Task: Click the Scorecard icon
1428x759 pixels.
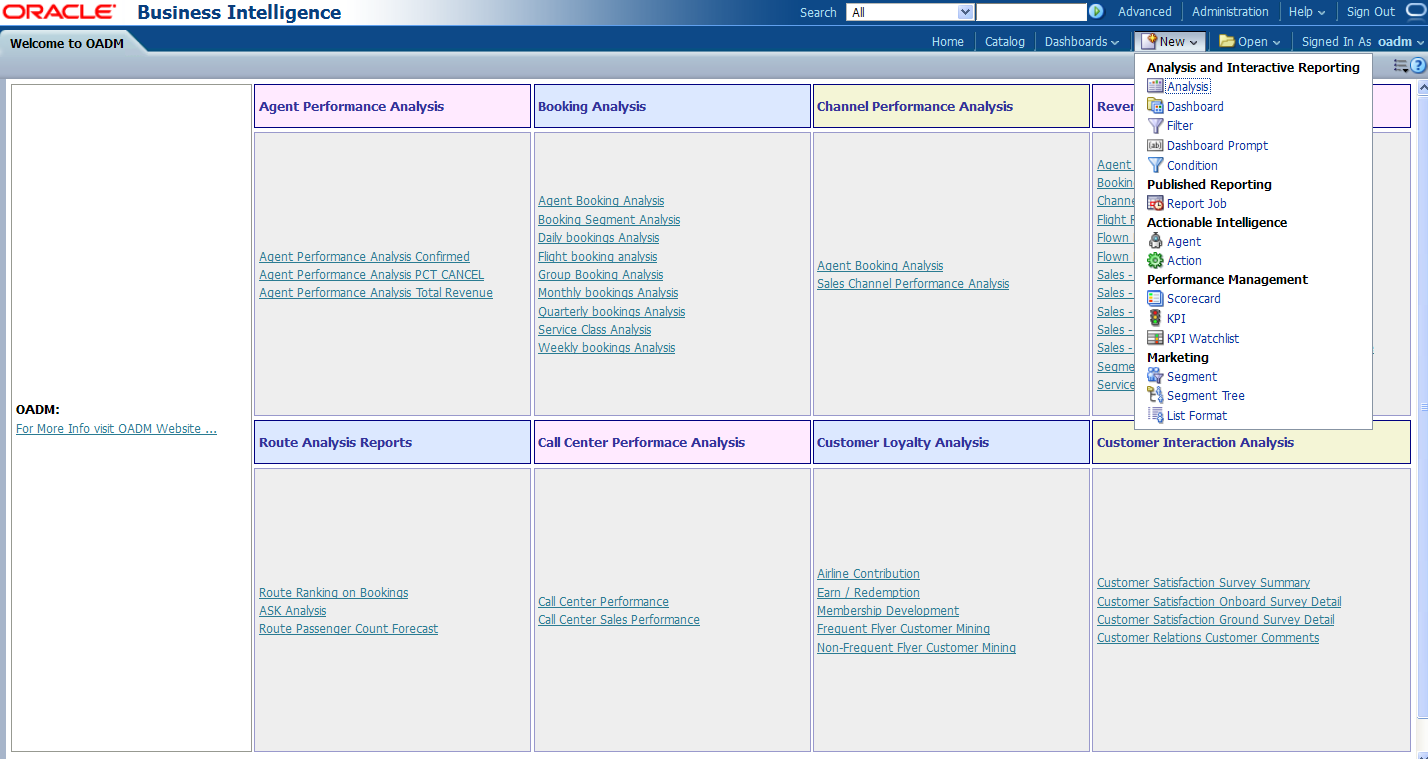Action: [1155, 298]
